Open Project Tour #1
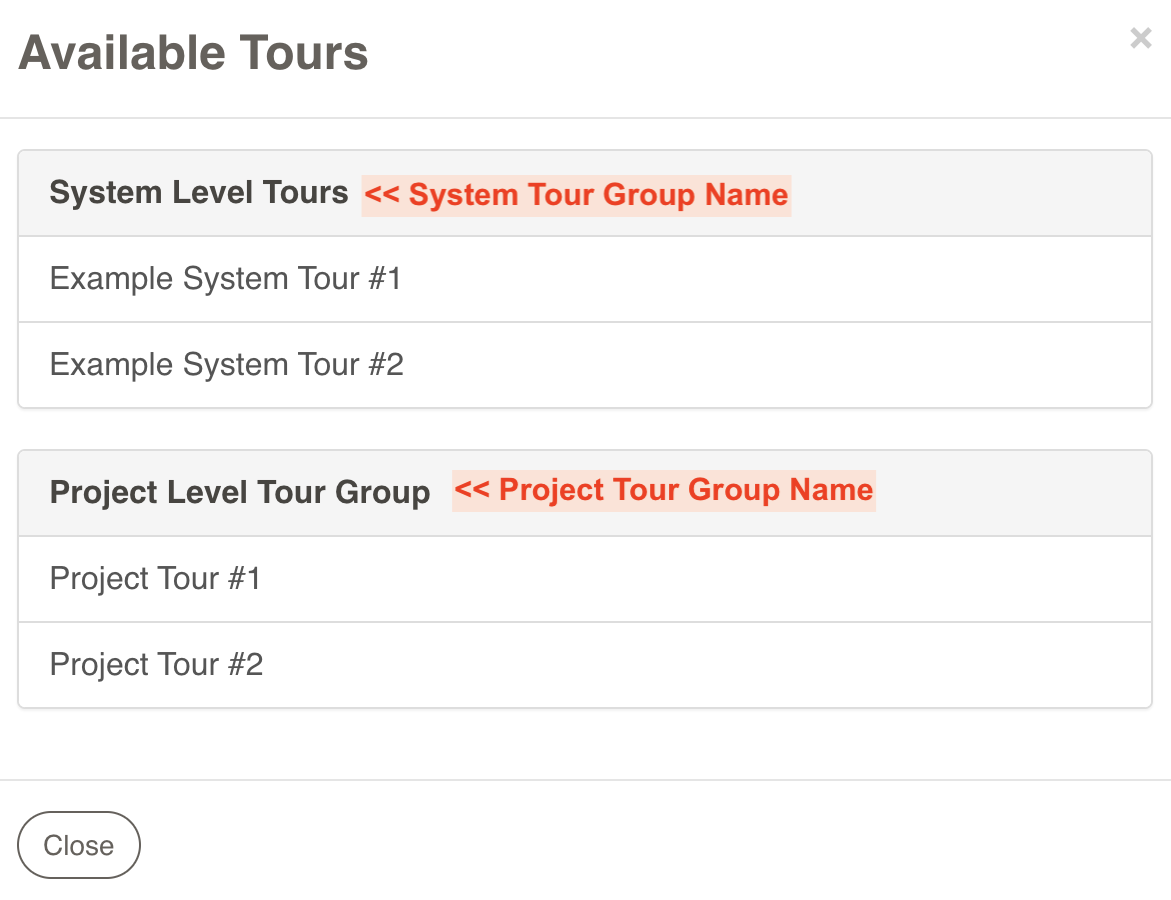The image size is (1171, 900). click(x=155, y=579)
